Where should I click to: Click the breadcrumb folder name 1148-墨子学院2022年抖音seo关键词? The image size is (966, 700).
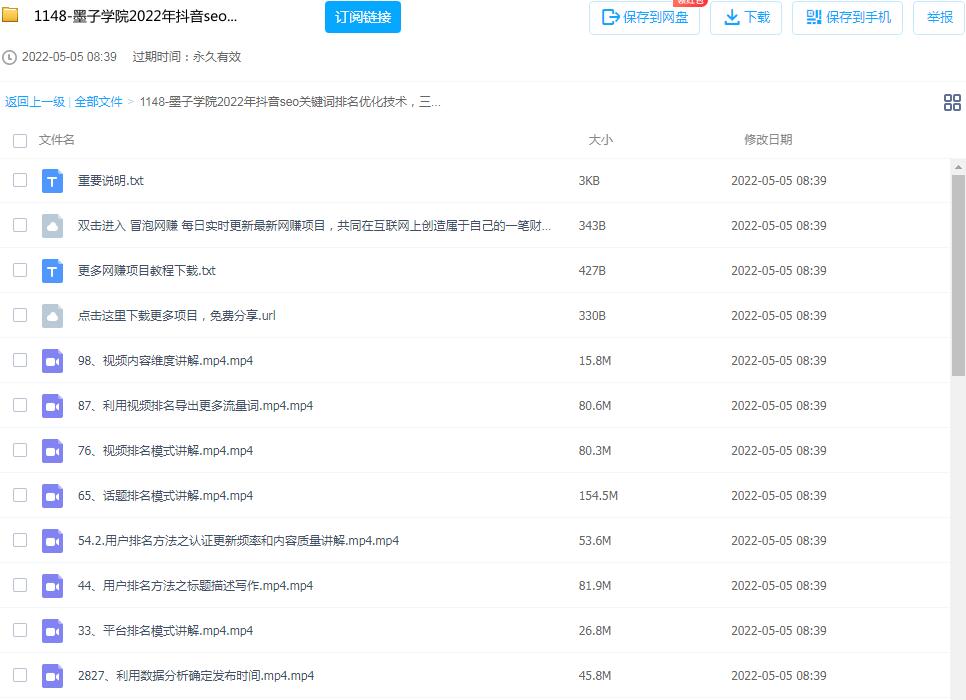(x=290, y=102)
